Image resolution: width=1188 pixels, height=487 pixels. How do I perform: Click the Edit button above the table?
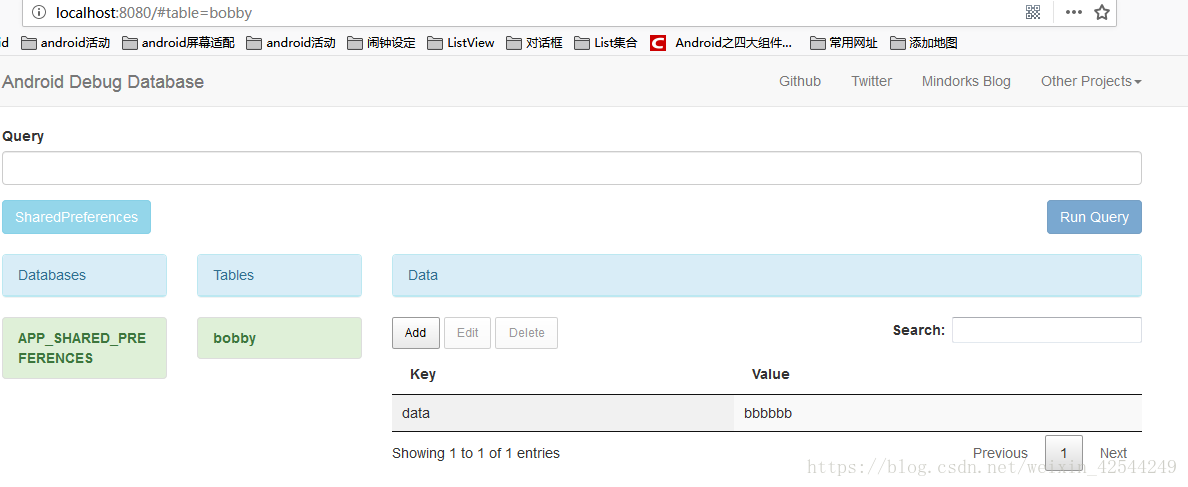click(x=467, y=333)
